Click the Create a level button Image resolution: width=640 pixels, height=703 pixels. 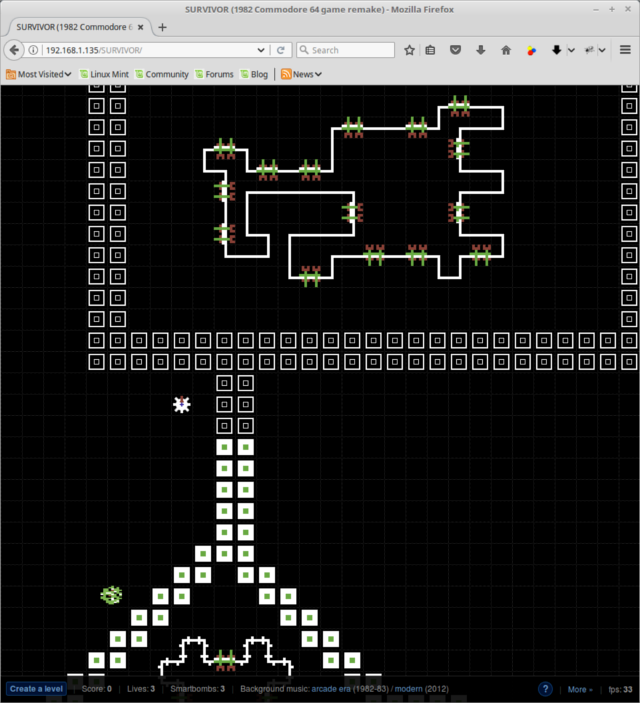coord(37,689)
